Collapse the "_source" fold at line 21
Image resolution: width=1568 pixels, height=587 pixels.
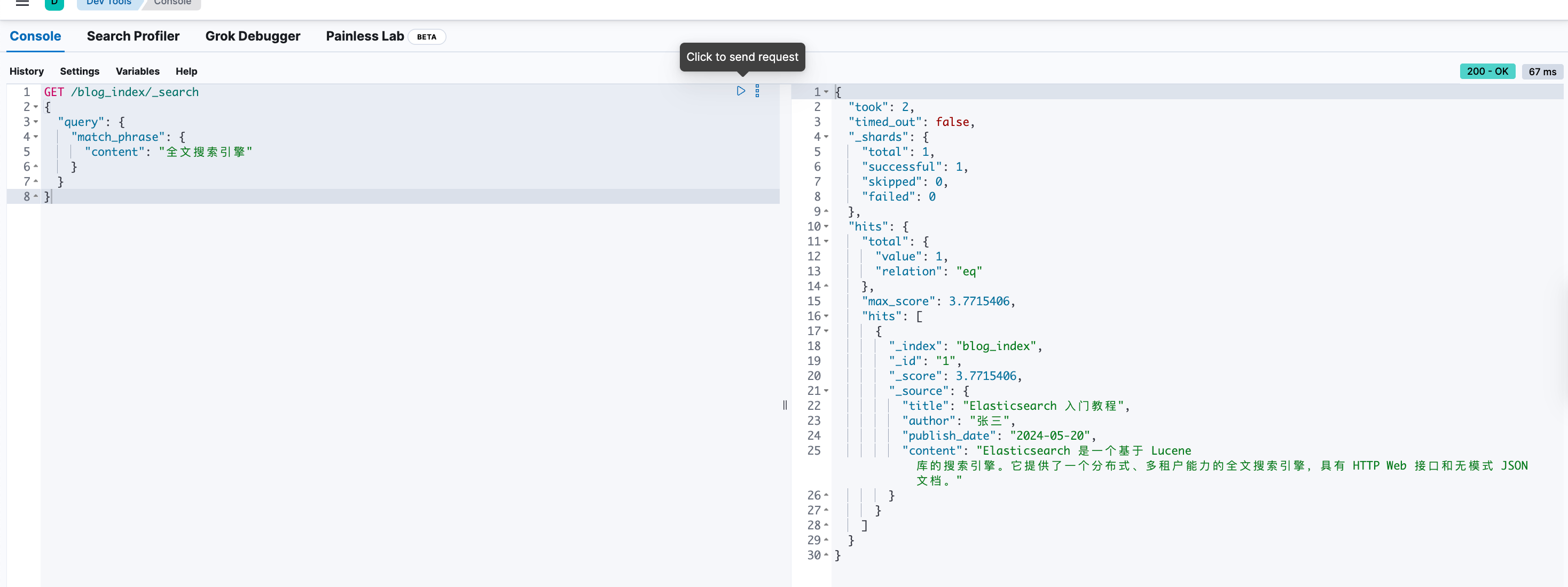pyautogui.click(x=826, y=391)
